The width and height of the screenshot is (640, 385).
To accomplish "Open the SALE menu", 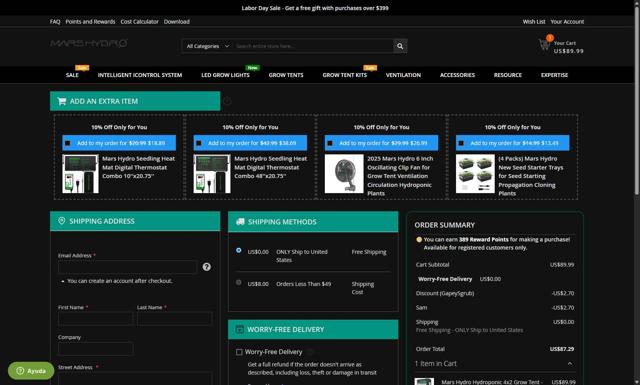I will coord(72,75).
